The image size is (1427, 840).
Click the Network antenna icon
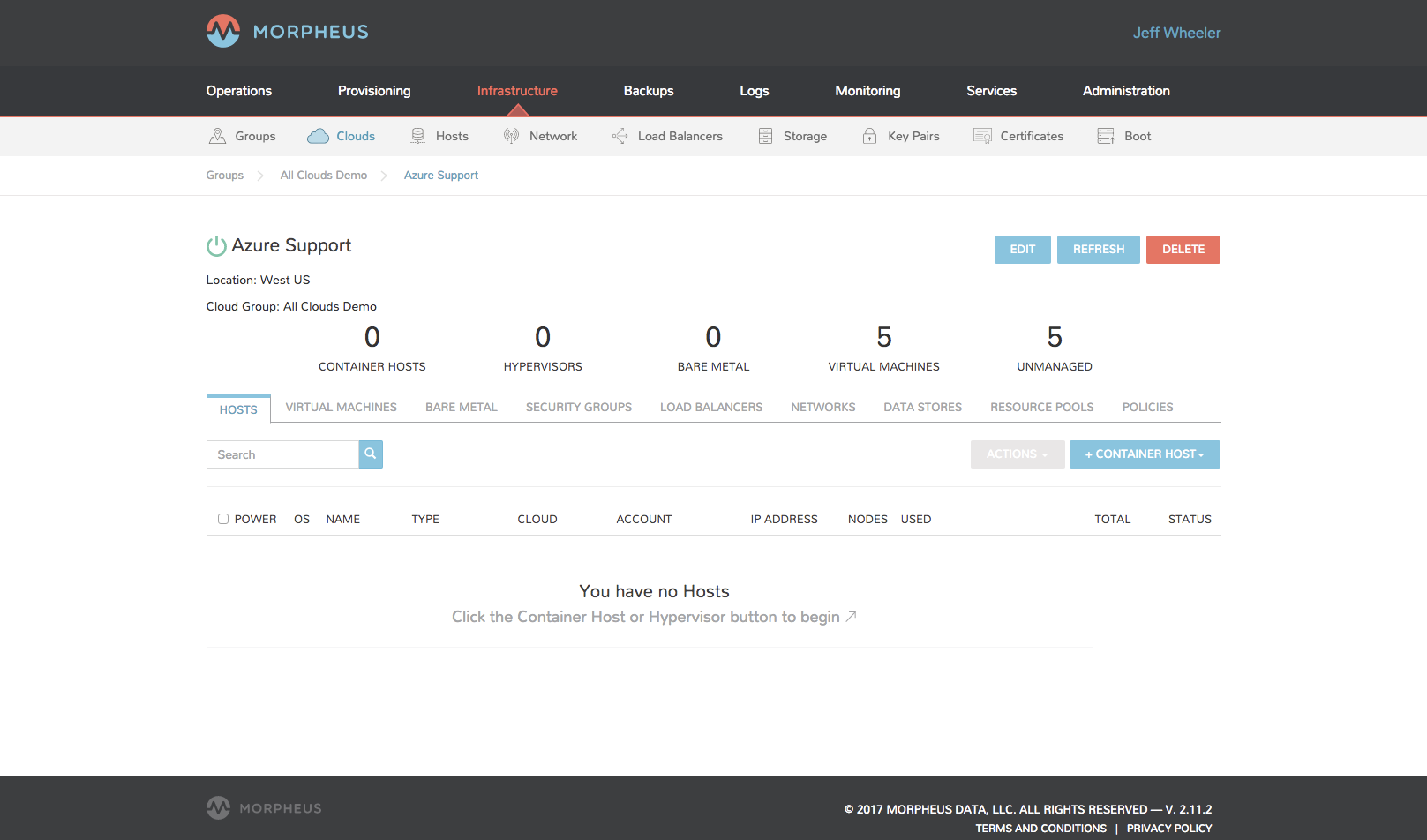coord(511,136)
